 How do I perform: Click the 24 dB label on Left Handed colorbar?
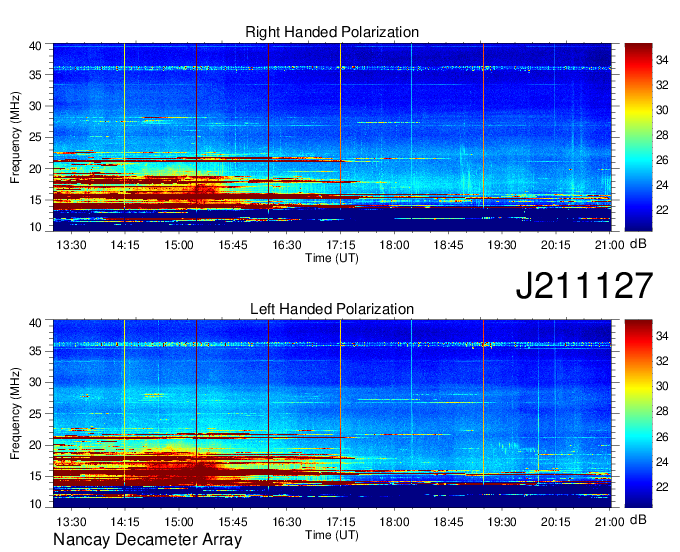click(x=662, y=462)
